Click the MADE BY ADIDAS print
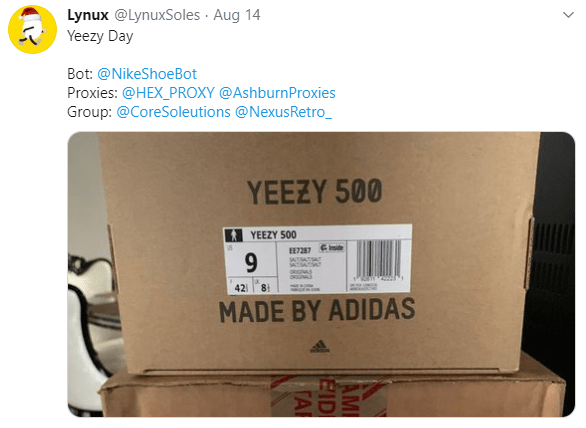The width and height of the screenshot is (586, 428). (x=317, y=311)
